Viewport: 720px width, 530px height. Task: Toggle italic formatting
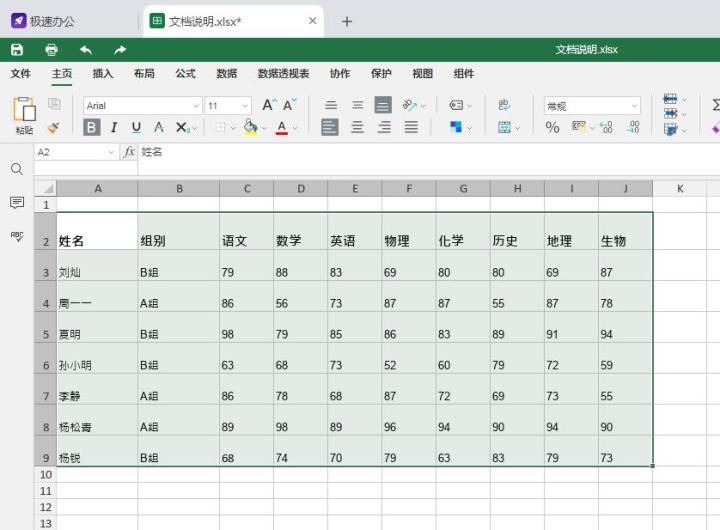(x=114, y=127)
